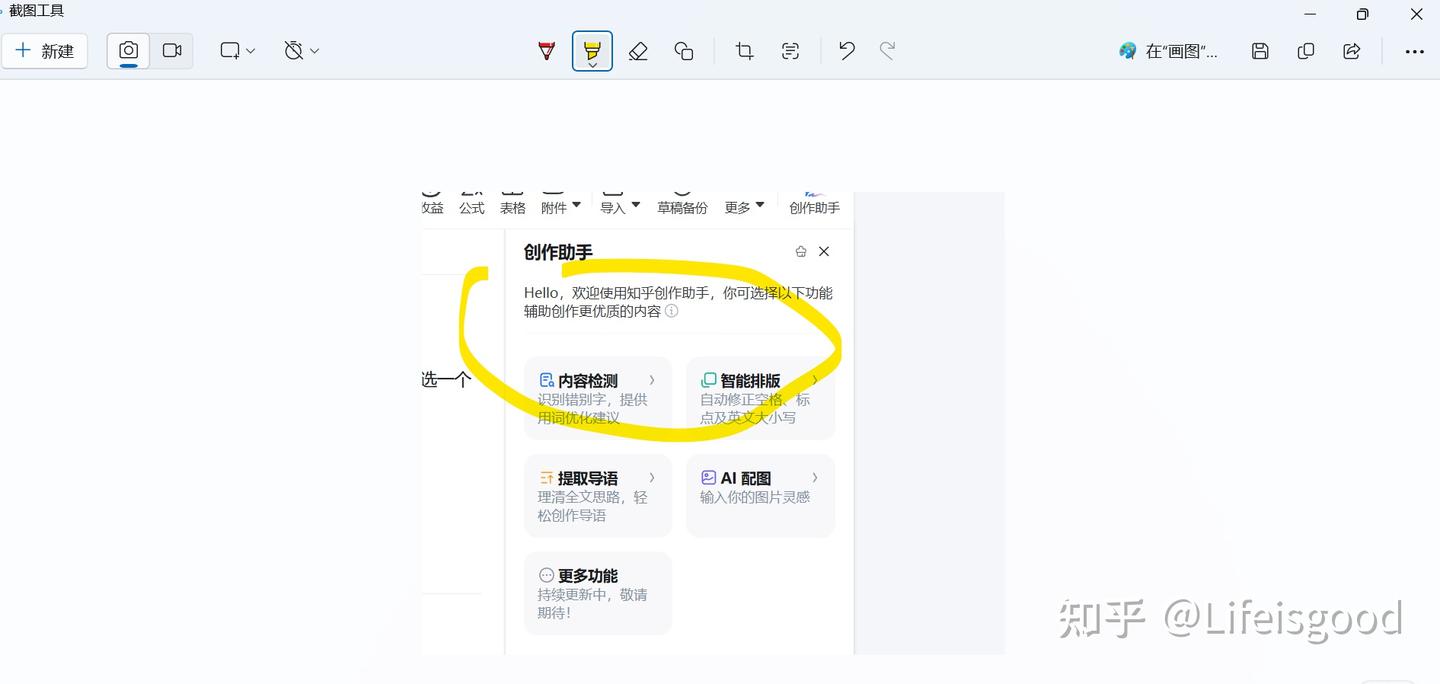Screen dimensions: 1440x684
Task: Open the 智能排版 card
Action: click(760, 398)
